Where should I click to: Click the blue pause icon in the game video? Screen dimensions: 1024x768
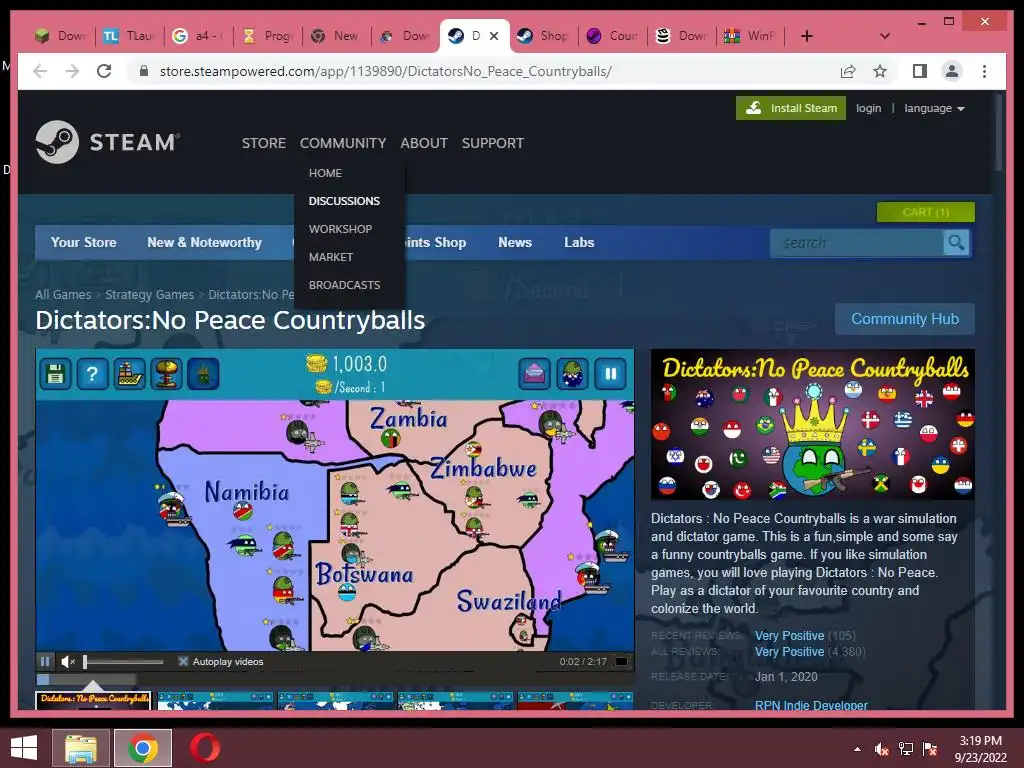[x=610, y=374]
